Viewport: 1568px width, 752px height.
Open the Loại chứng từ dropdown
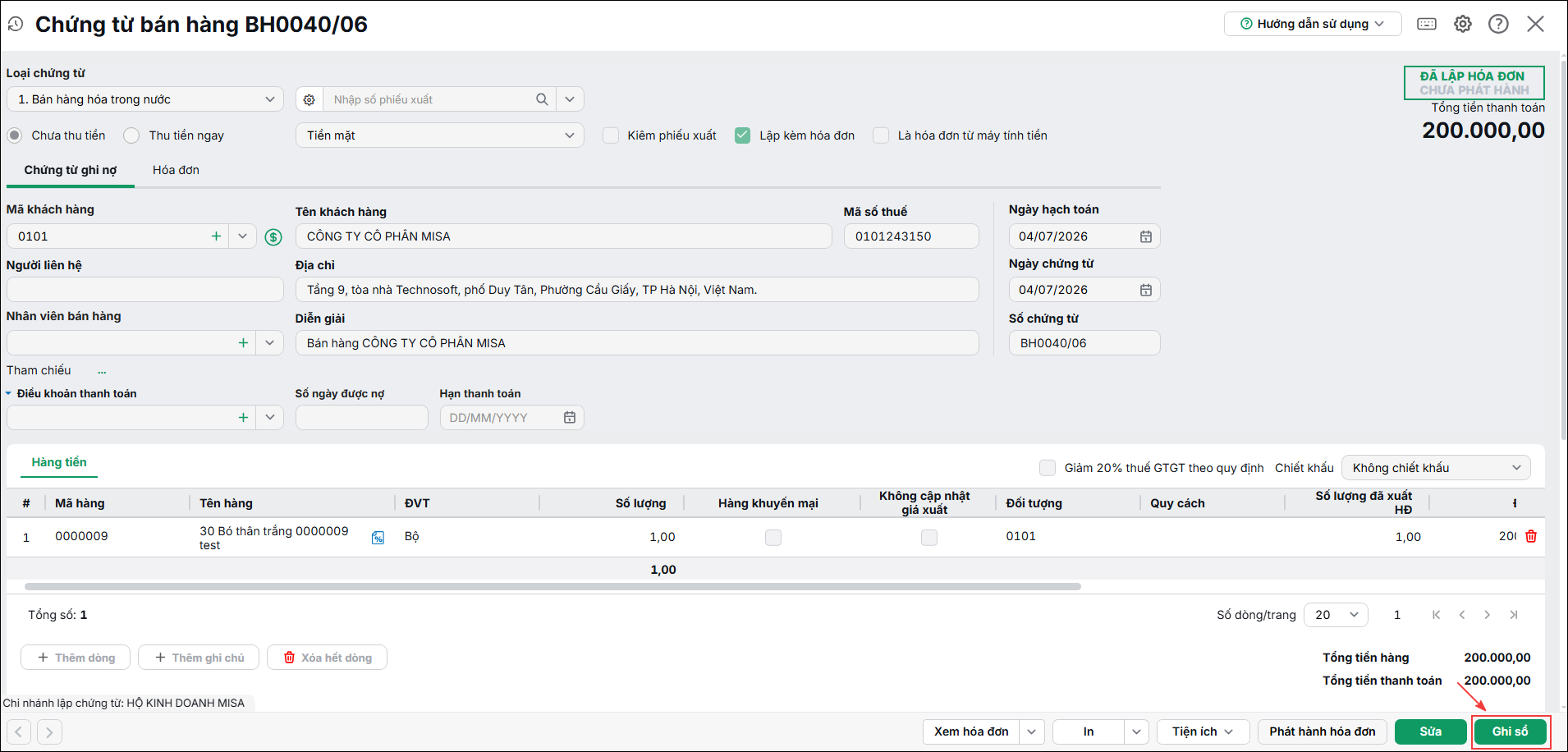pyautogui.click(x=145, y=99)
